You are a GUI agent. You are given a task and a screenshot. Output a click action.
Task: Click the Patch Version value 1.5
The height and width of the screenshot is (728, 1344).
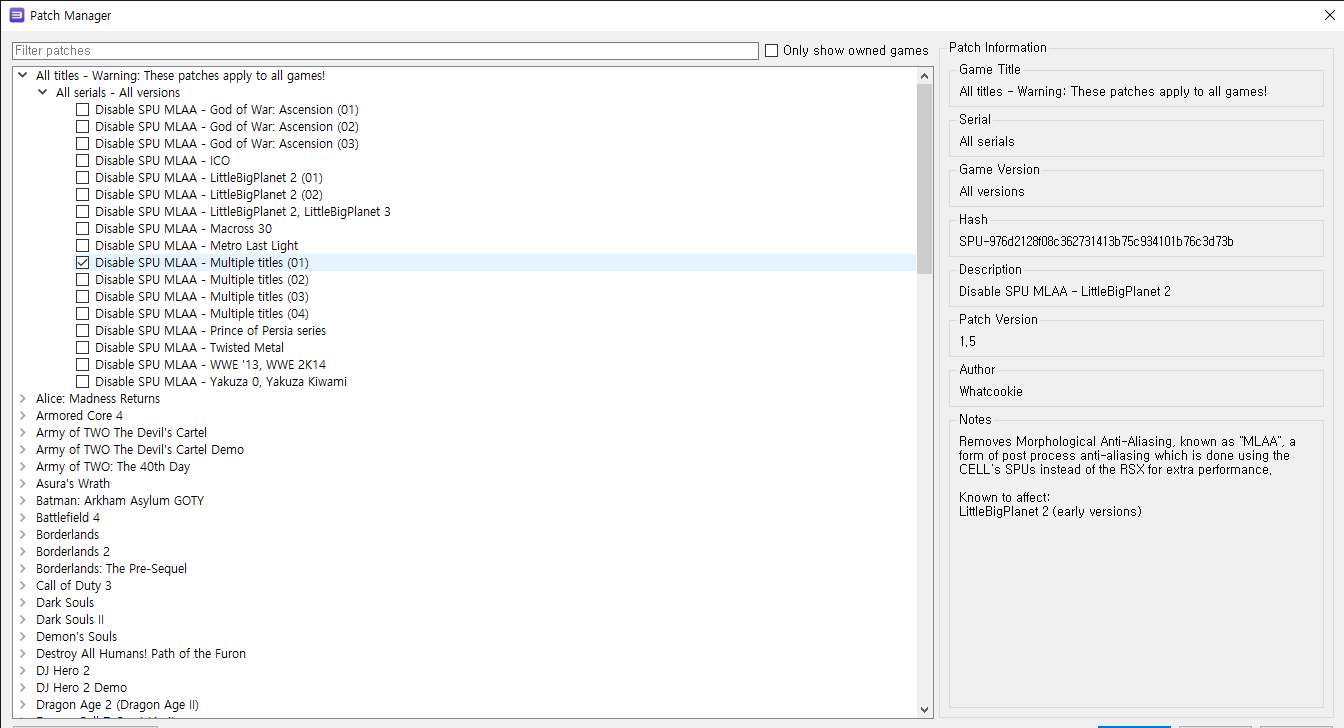967,341
